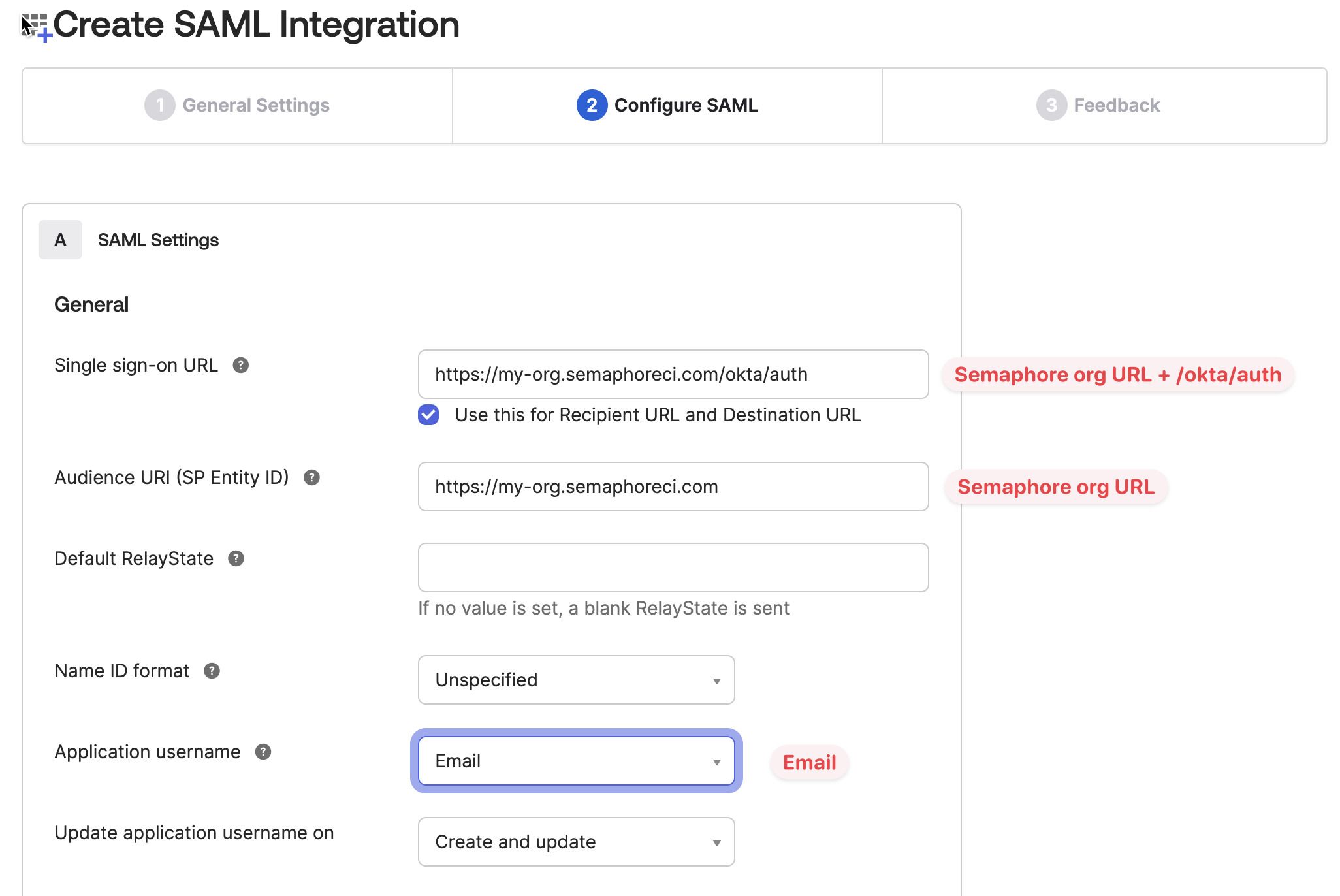The width and height of the screenshot is (1340, 896).
Task: Click the 'SAML Settings' section heading
Action: point(158,240)
